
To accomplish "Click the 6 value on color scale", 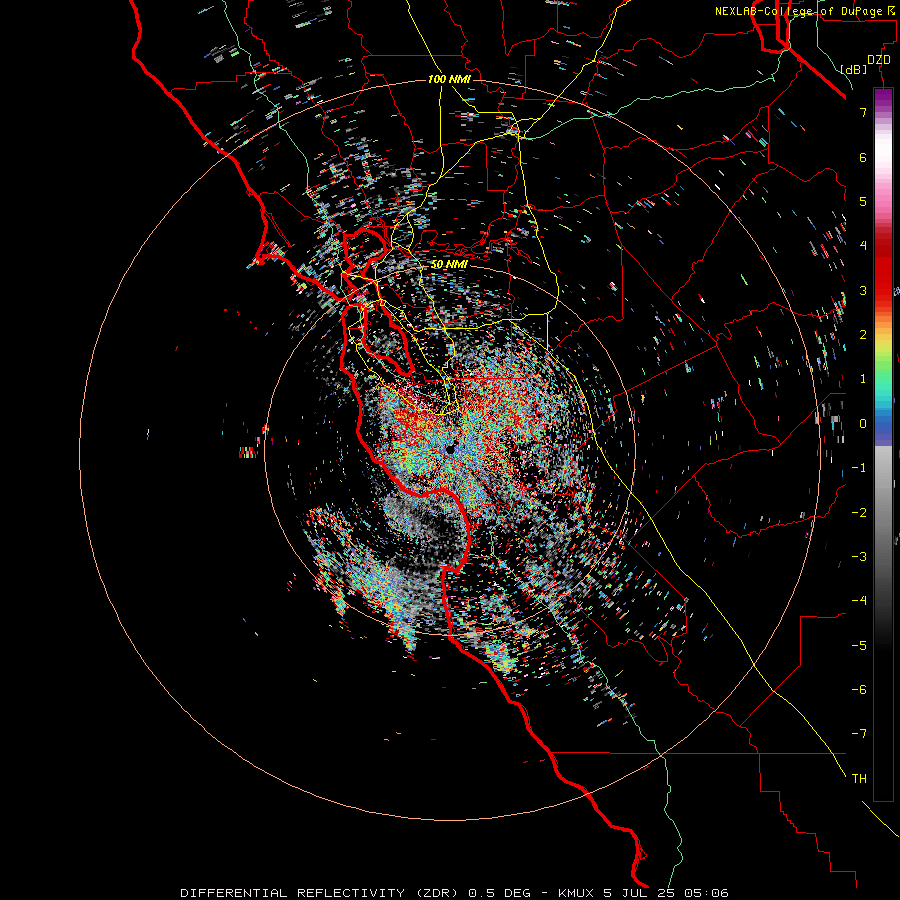I will tap(863, 157).
